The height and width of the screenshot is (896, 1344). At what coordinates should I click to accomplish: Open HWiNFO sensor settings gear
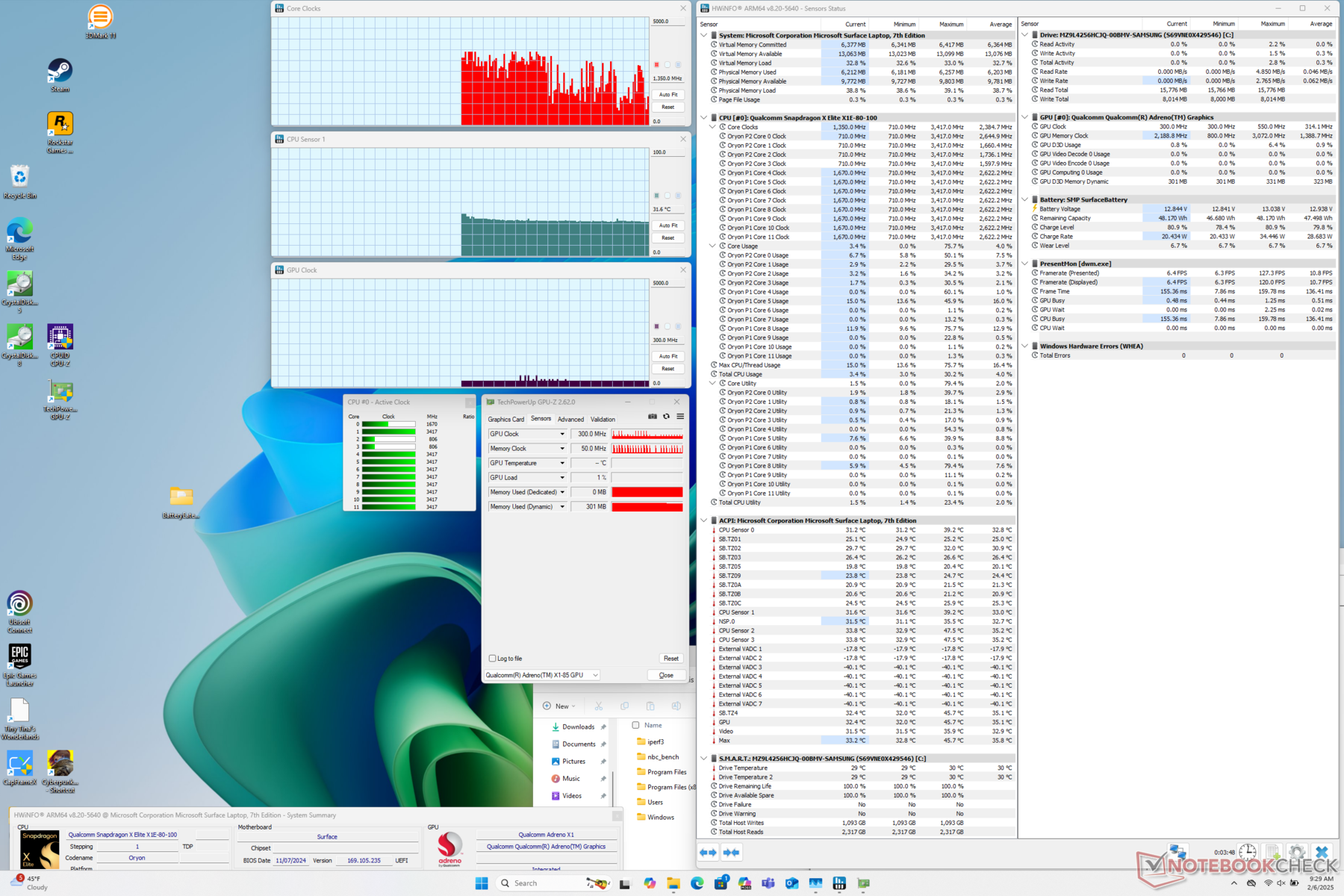[x=1297, y=852]
